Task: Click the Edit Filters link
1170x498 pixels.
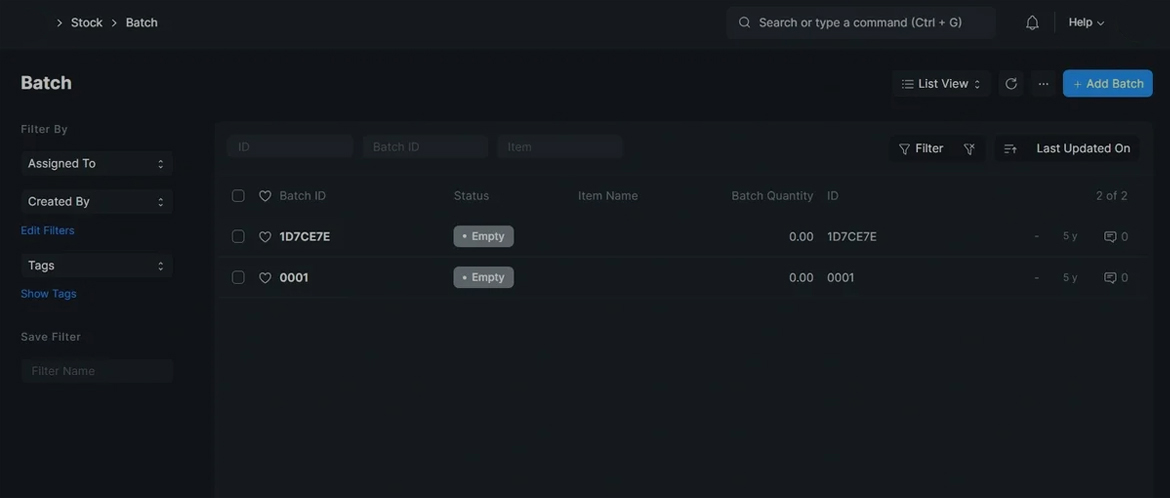Action: click(48, 230)
